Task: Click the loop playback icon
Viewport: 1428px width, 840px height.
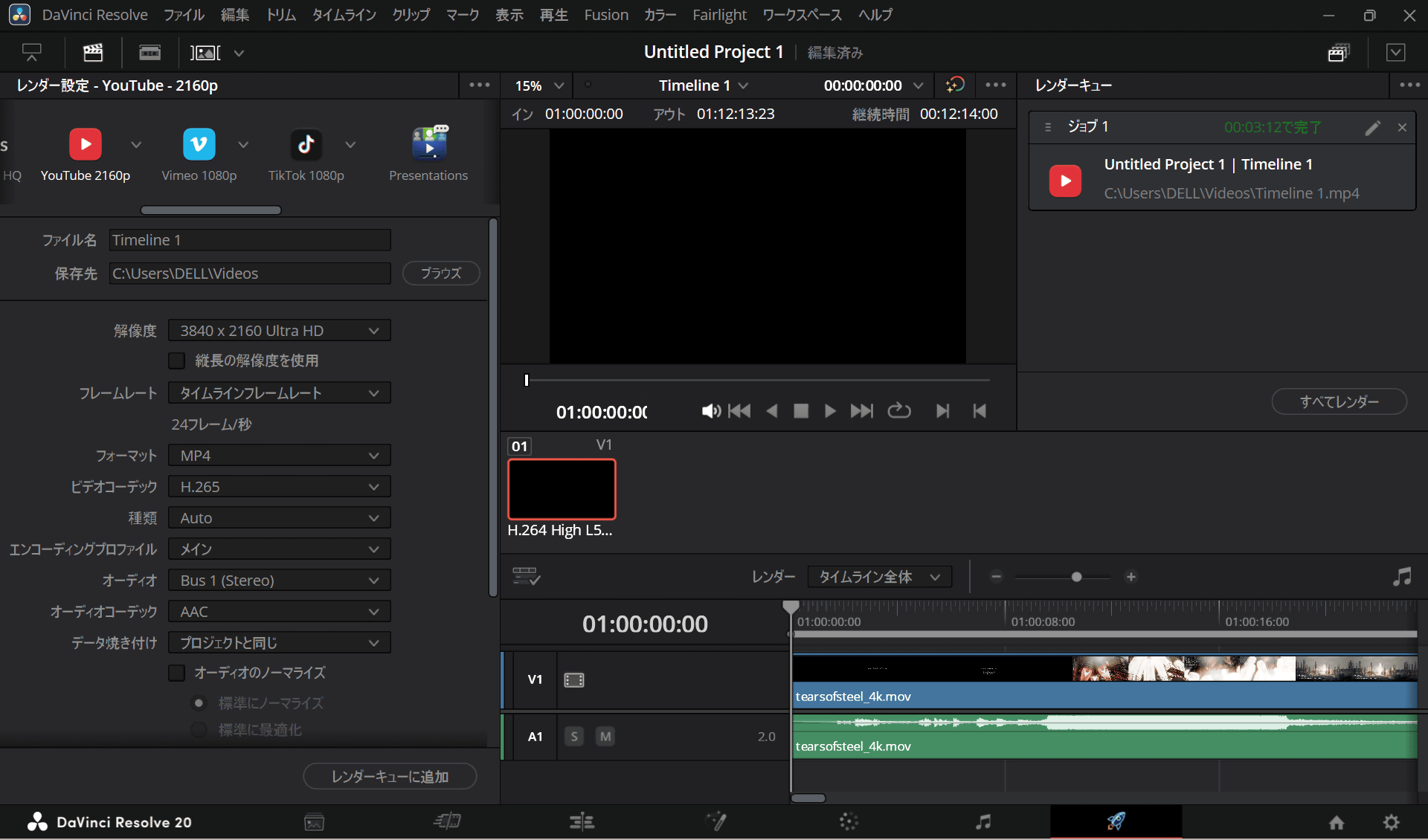Action: [898, 410]
